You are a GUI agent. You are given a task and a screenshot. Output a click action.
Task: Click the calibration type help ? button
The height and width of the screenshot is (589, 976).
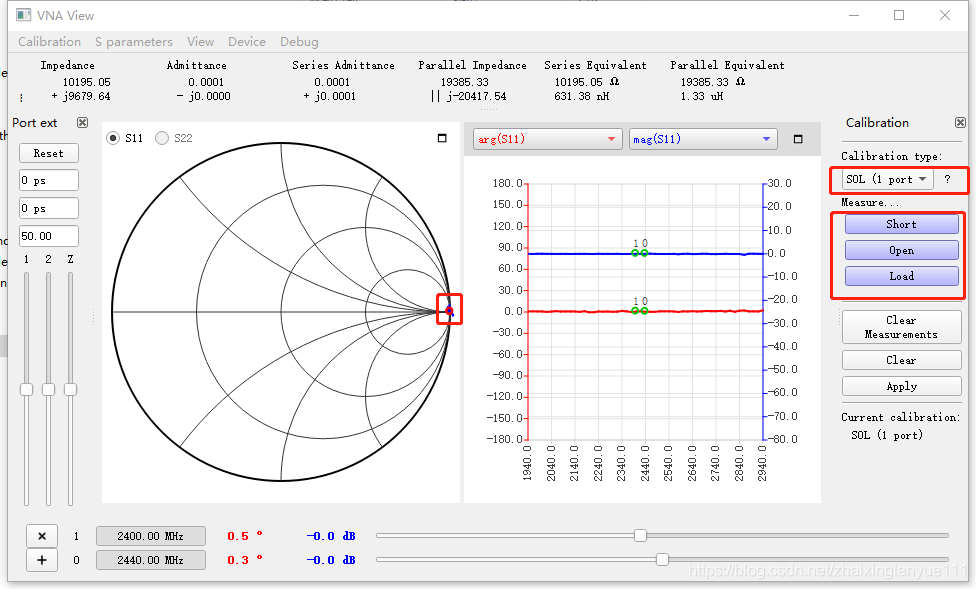pyautogui.click(x=947, y=179)
